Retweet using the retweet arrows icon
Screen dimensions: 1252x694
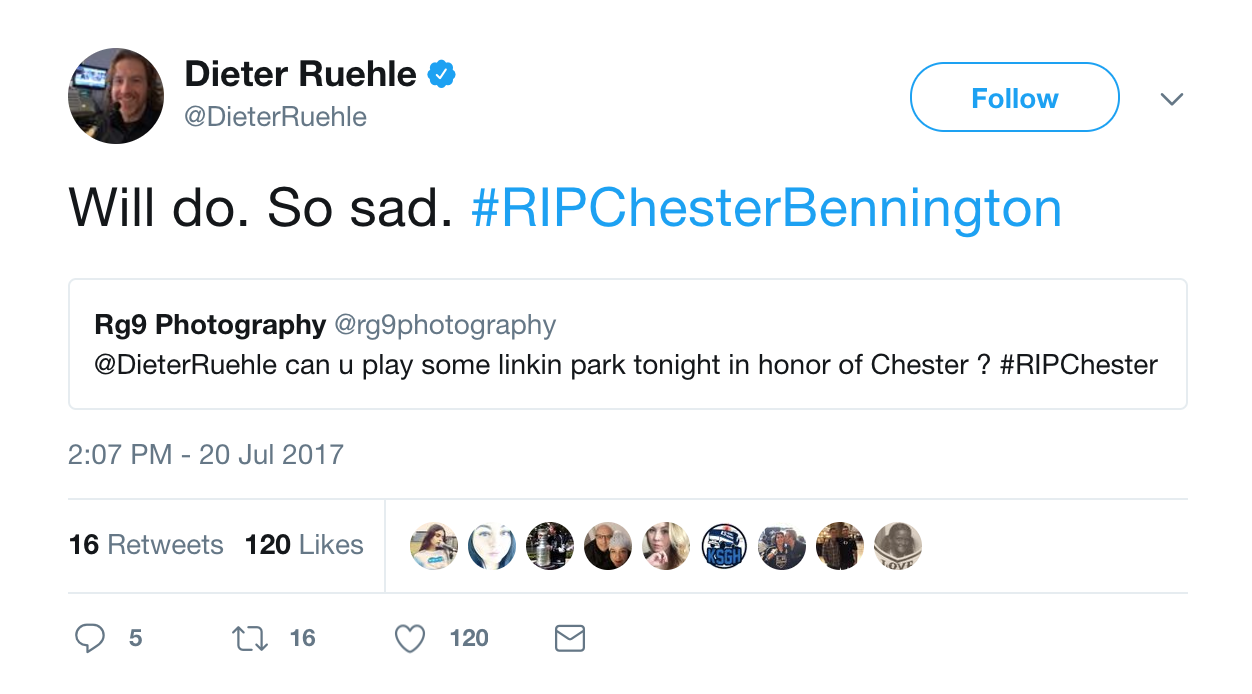(x=250, y=638)
